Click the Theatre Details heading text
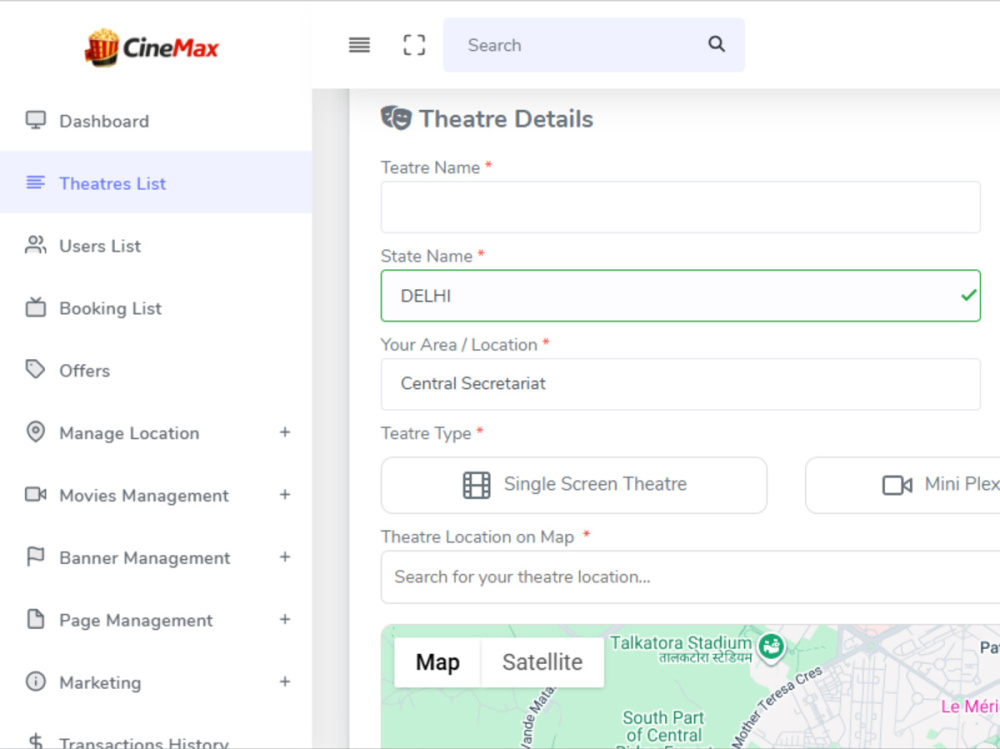Viewport: 1000px width, 749px height. point(506,119)
